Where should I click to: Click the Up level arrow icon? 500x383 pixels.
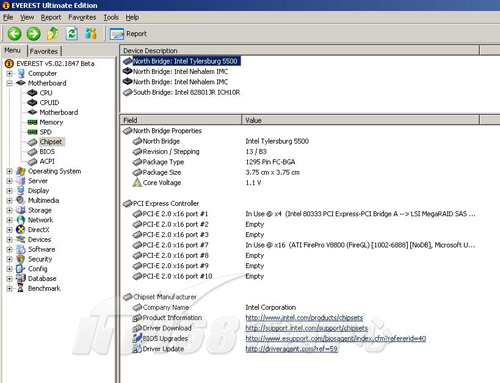click(x=52, y=34)
